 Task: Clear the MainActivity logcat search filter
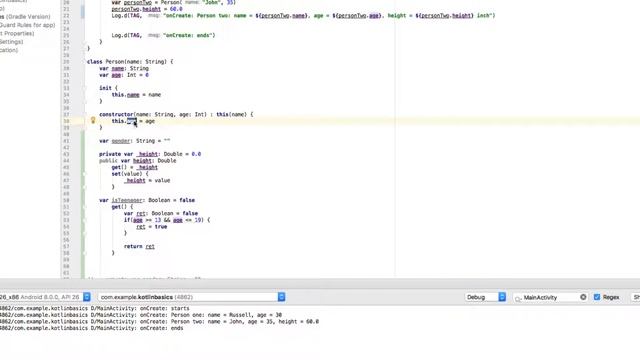coord(583,297)
